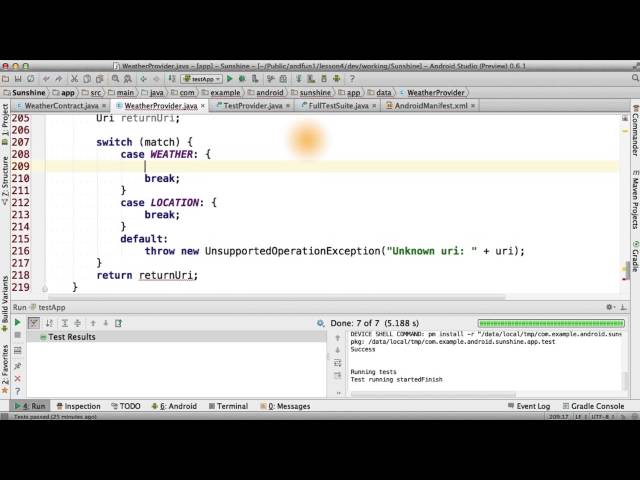
Task: Click Sort alphabetically icon in Run panel
Action: coord(49,323)
